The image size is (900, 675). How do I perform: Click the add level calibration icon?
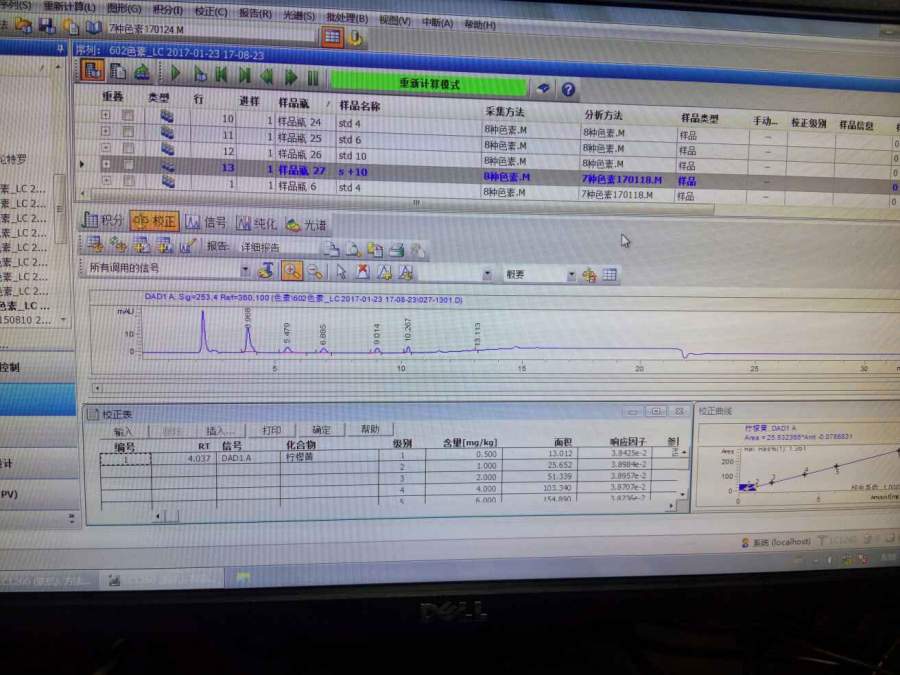pyautogui.click(x=141, y=246)
